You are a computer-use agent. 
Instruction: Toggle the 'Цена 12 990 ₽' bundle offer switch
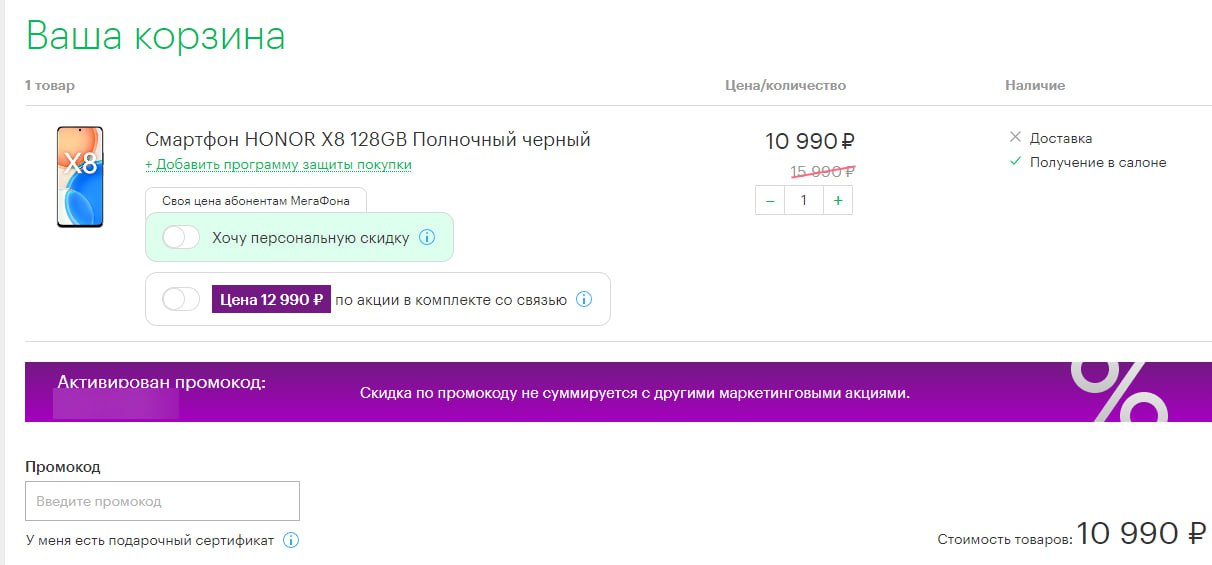point(182,299)
